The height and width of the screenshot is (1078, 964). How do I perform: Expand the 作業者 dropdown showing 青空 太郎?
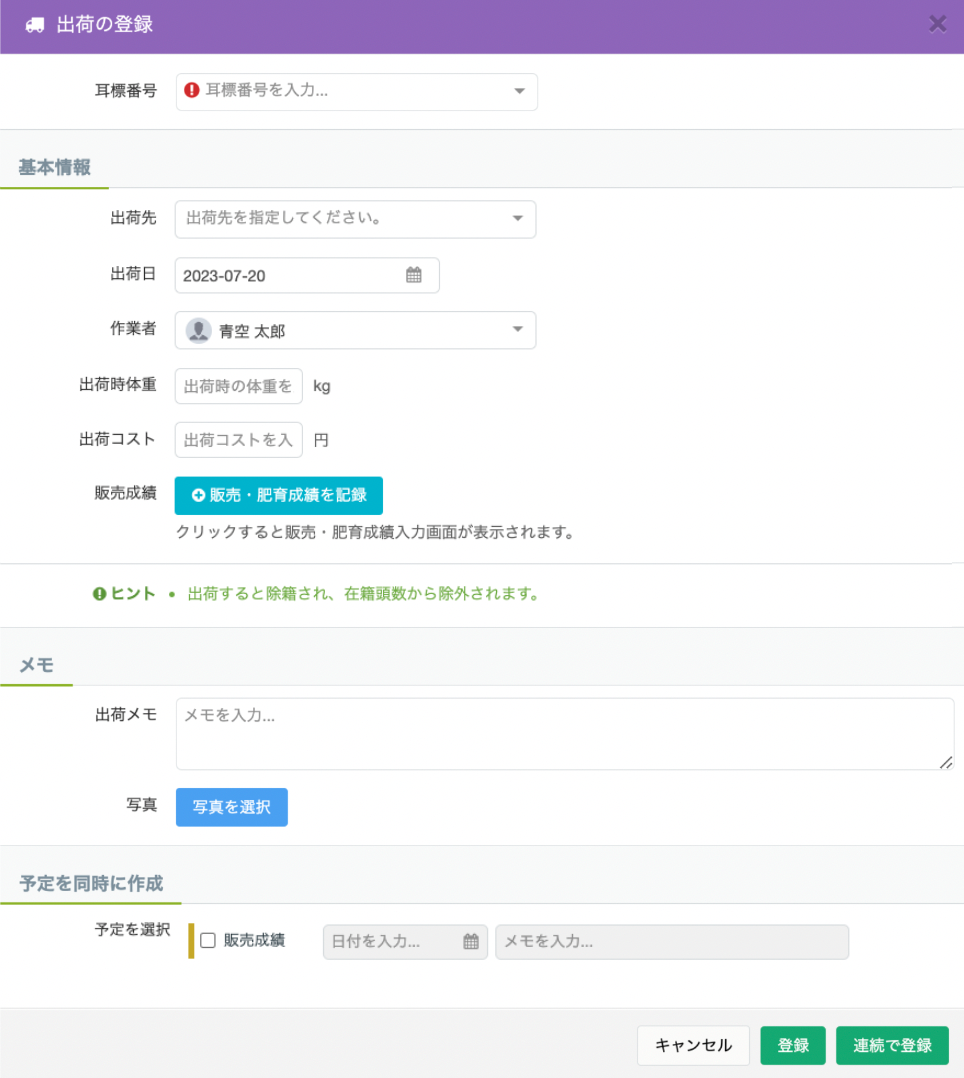355,330
